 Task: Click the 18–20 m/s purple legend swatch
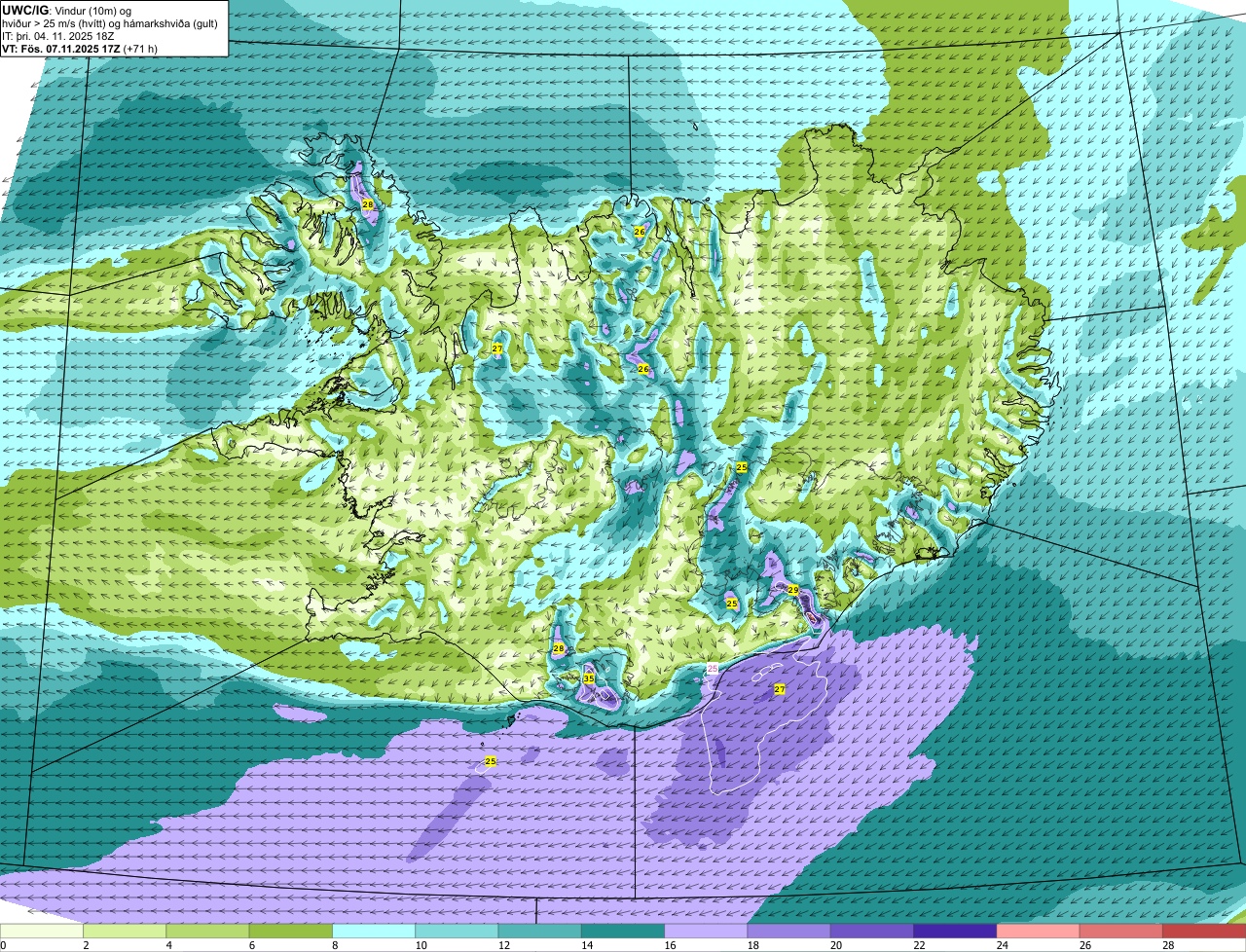coord(789,932)
